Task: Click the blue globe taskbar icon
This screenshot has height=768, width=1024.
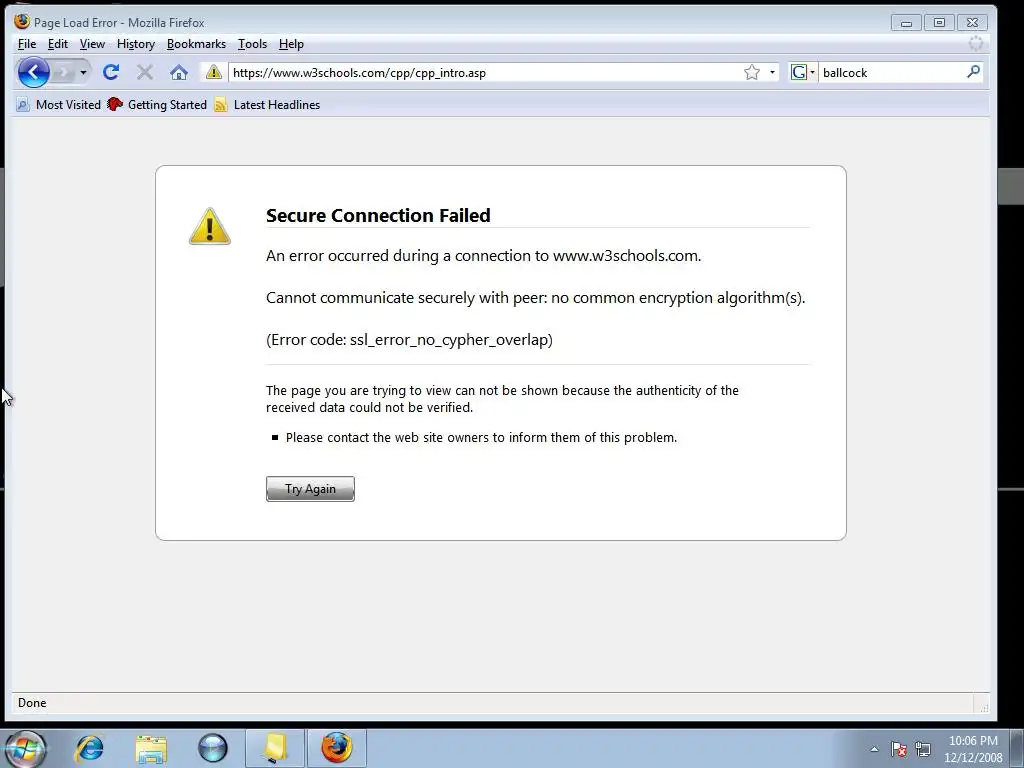Action: tap(213, 748)
